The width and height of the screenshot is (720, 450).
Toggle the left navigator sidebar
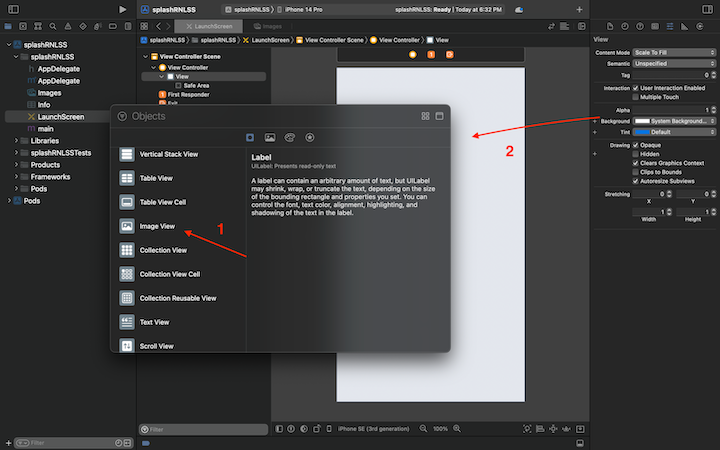point(13,9)
